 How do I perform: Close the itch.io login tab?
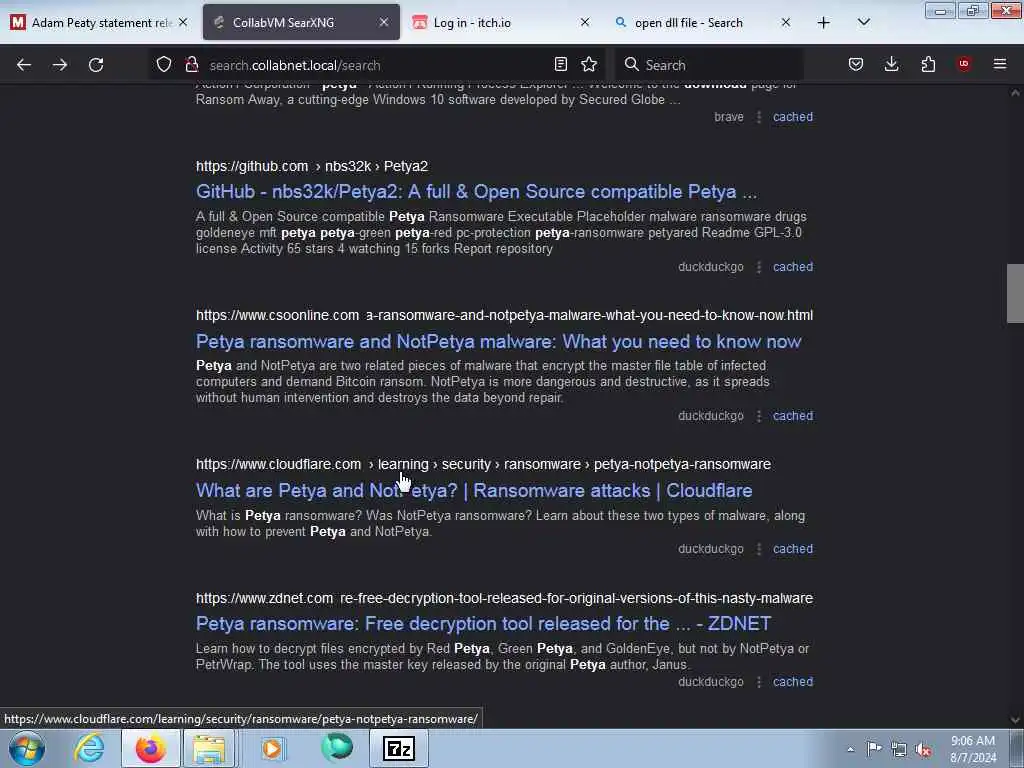point(585,22)
